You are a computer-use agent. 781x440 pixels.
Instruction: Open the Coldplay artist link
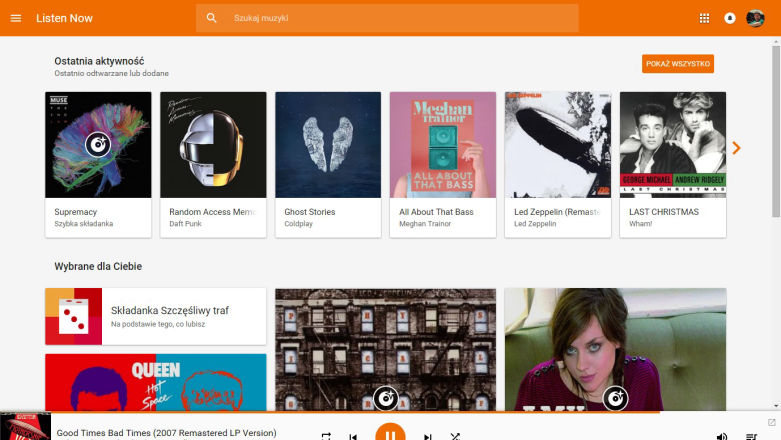coord(298,224)
